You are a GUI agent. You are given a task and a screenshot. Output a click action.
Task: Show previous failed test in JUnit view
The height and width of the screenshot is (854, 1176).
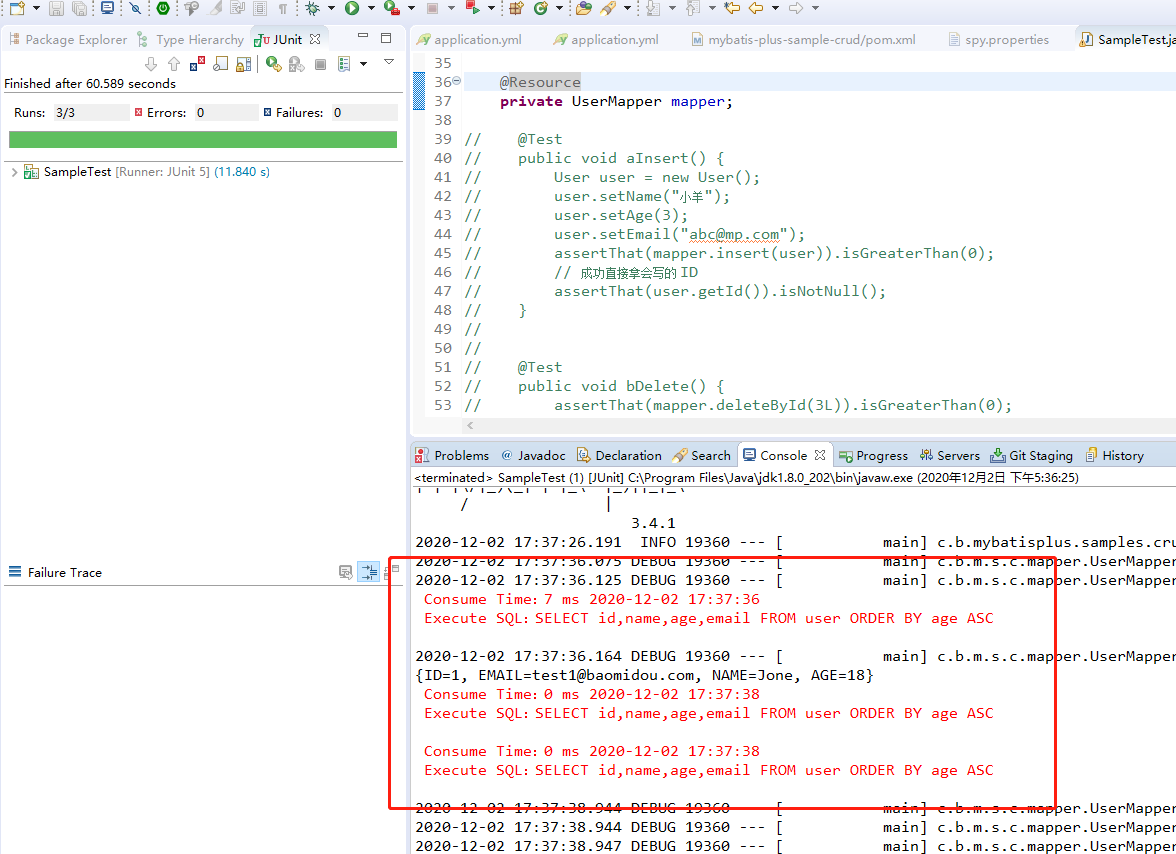pyautogui.click(x=172, y=64)
